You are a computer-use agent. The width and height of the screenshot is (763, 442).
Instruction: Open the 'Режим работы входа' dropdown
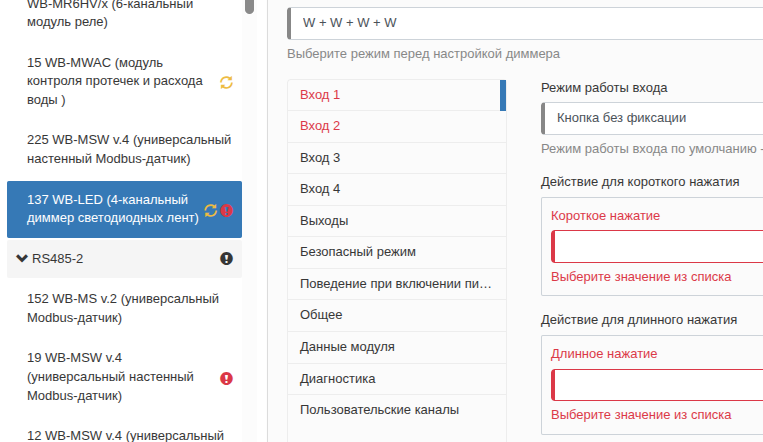(651, 118)
